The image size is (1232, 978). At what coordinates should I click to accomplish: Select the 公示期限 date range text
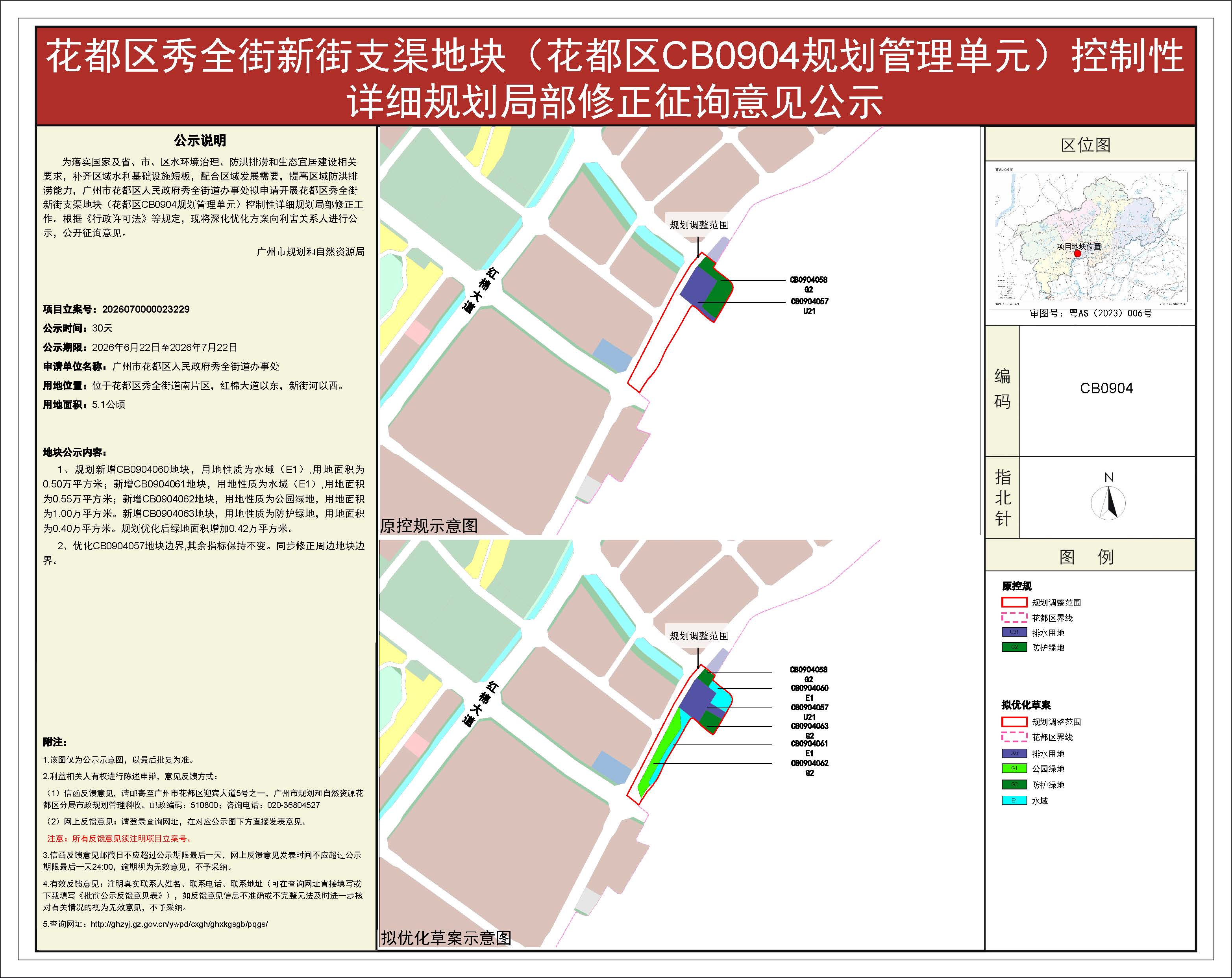click(x=165, y=348)
